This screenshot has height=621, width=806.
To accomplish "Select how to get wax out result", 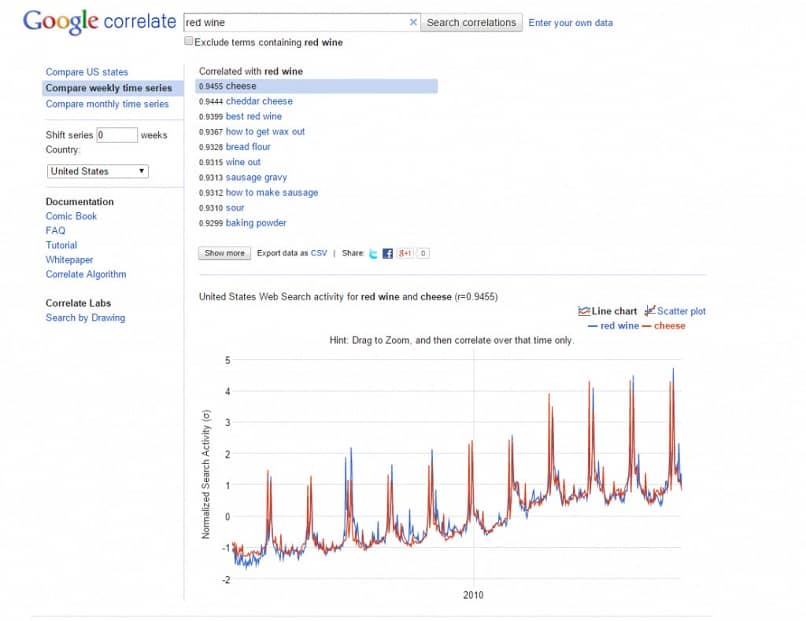I will [265, 132].
